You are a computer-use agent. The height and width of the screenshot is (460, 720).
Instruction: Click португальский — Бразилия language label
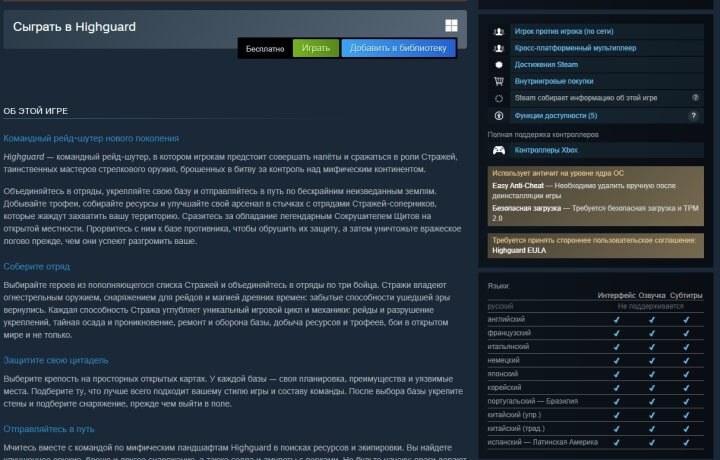click(x=533, y=401)
